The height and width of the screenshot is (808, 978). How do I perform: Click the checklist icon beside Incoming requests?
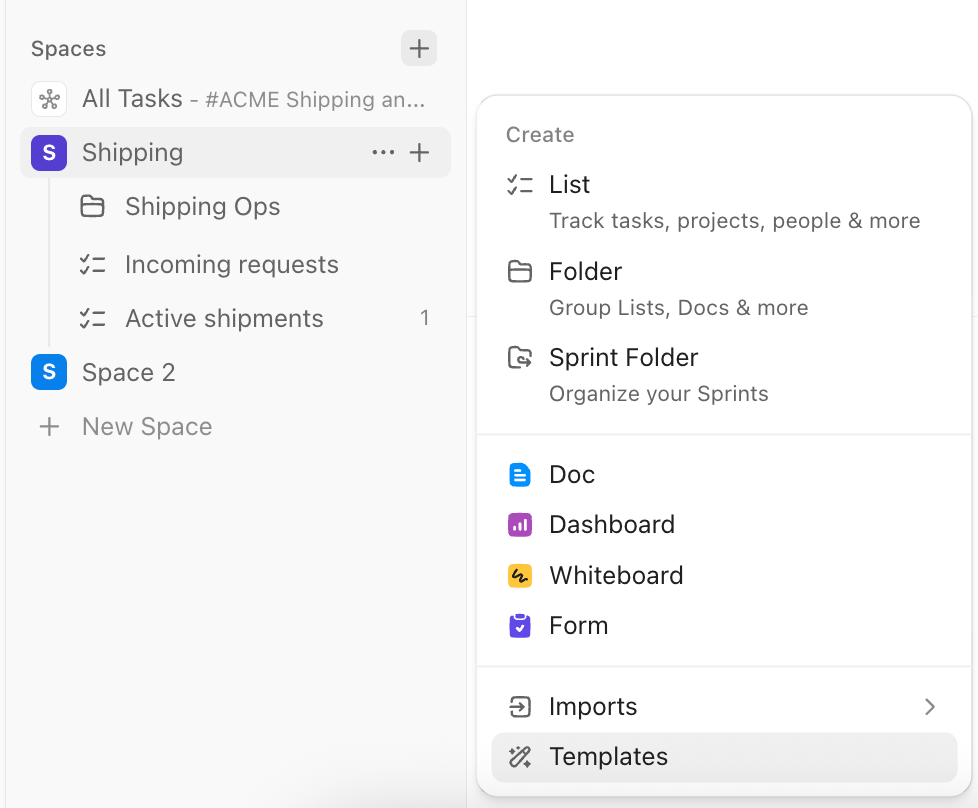[92, 264]
